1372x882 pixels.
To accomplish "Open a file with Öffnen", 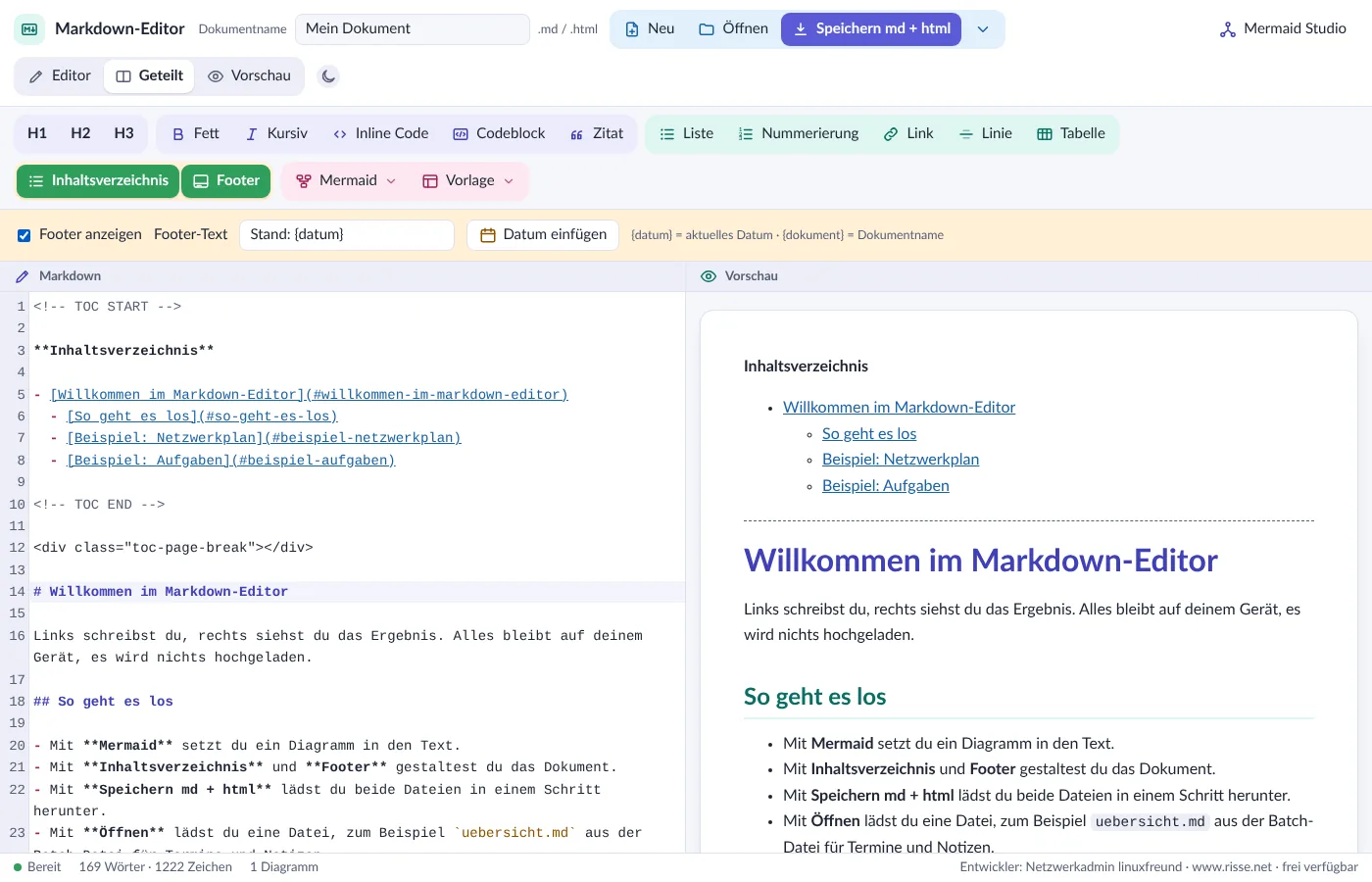I will coord(733,29).
